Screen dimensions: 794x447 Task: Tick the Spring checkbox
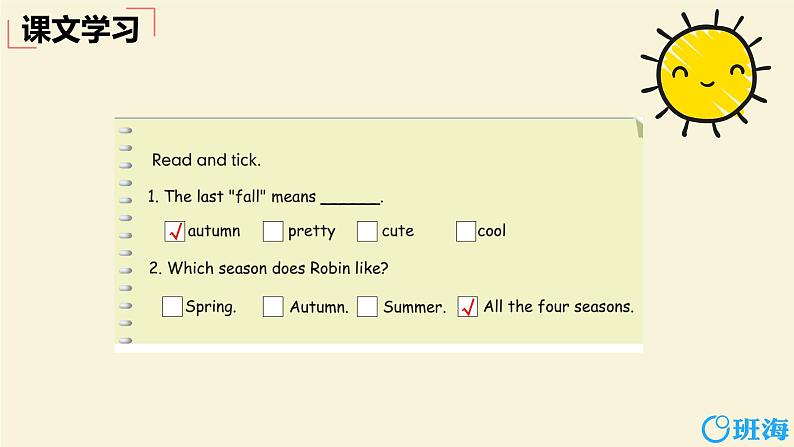[172, 306]
